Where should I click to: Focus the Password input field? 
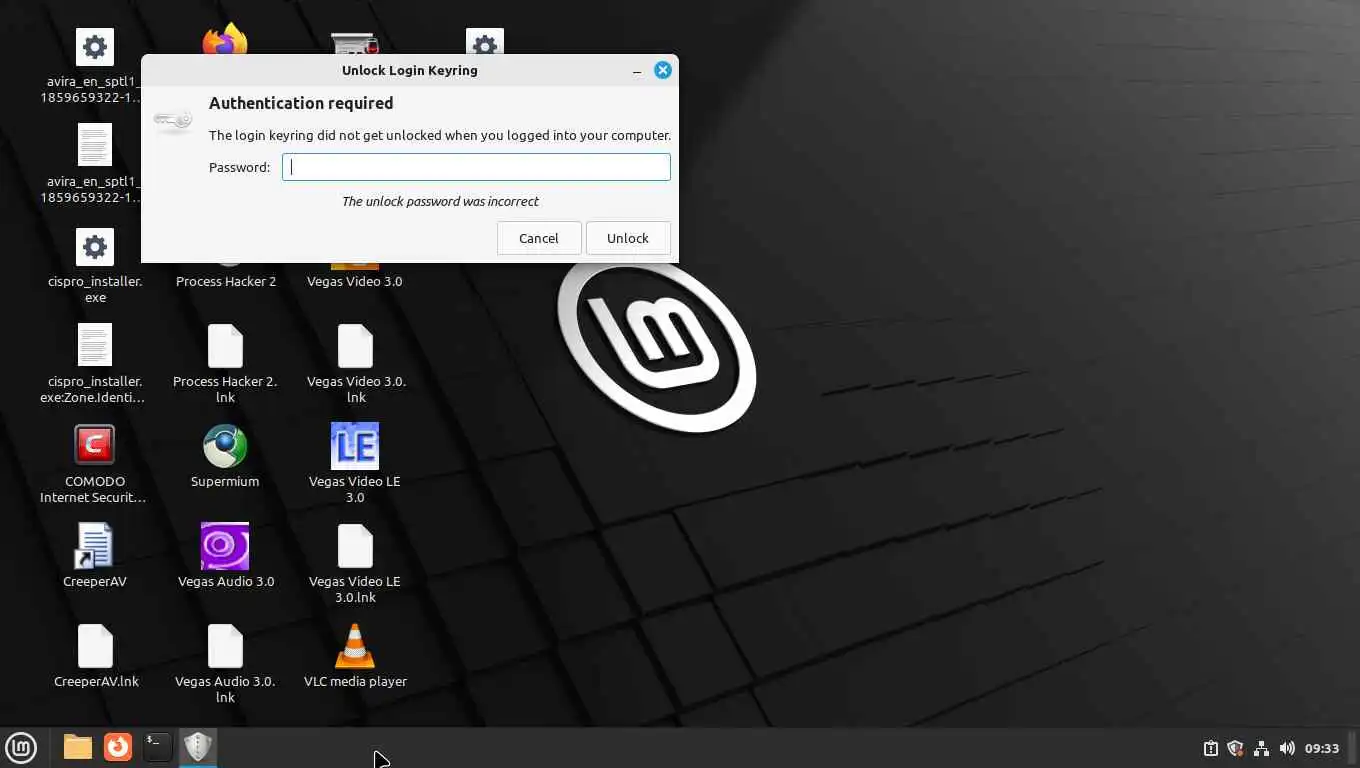[476, 167]
